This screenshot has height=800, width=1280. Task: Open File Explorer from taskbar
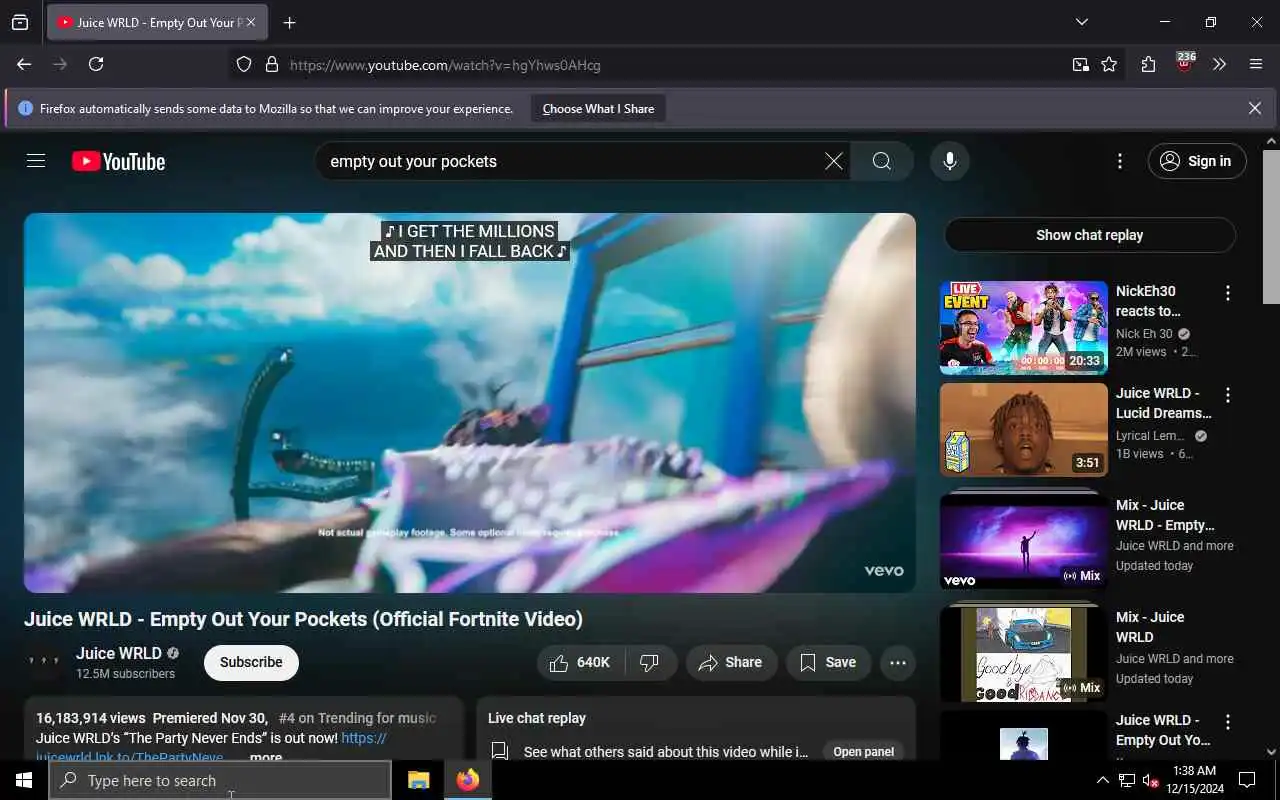pyautogui.click(x=418, y=780)
